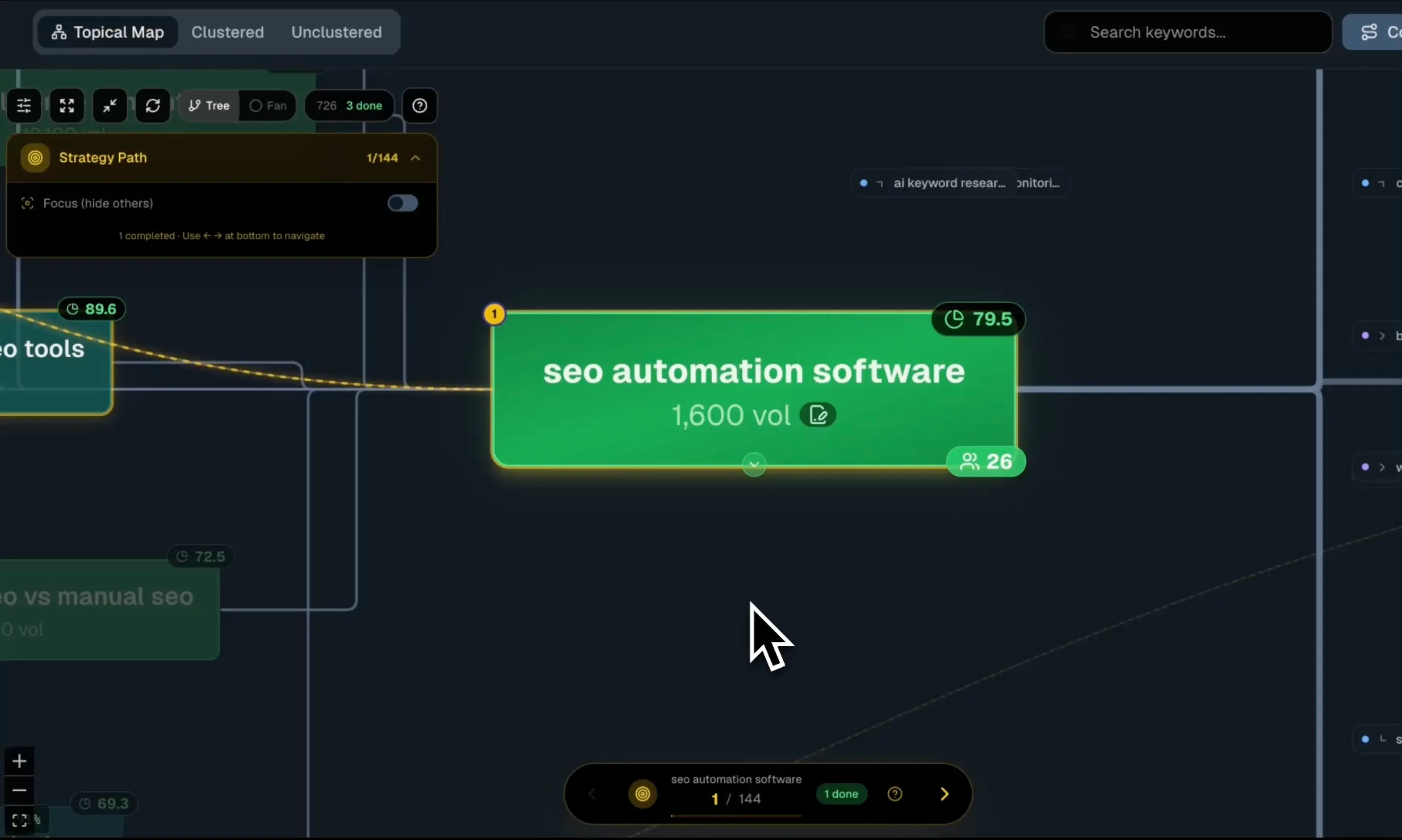
Task: Open the toolbar help question mark
Action: pyautogui.click(x=420, y=106)
